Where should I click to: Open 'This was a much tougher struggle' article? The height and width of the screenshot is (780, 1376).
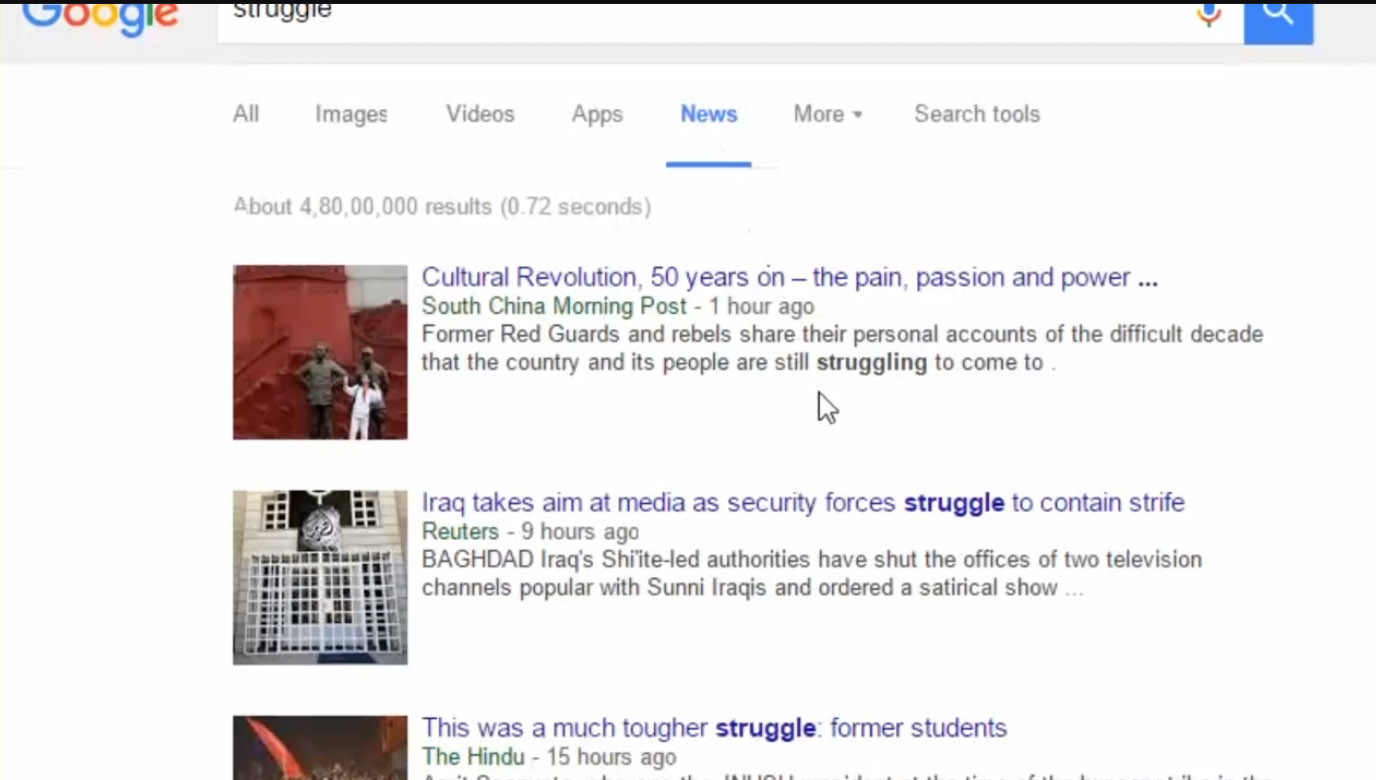pos(713,727)
